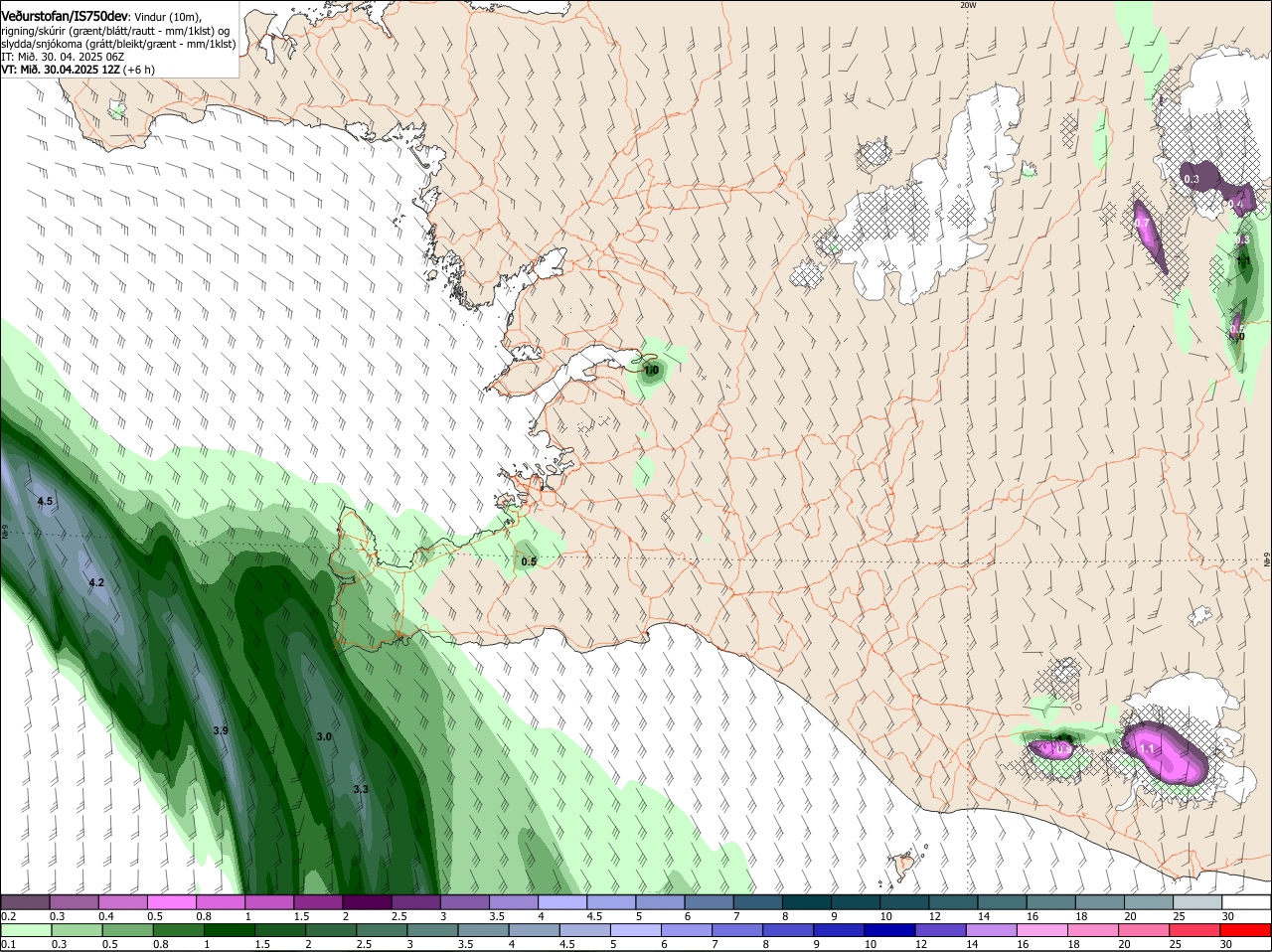Click the 'VT: Mið. 30.04.2025 12Z (+6 h)' line
This screenshot has height=952, width=1272.
tap(78, 70)
